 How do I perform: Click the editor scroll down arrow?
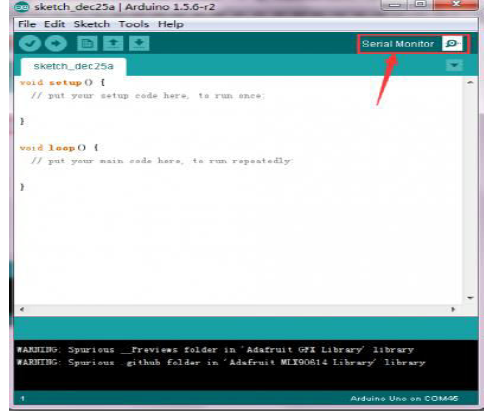pos(470,298)
